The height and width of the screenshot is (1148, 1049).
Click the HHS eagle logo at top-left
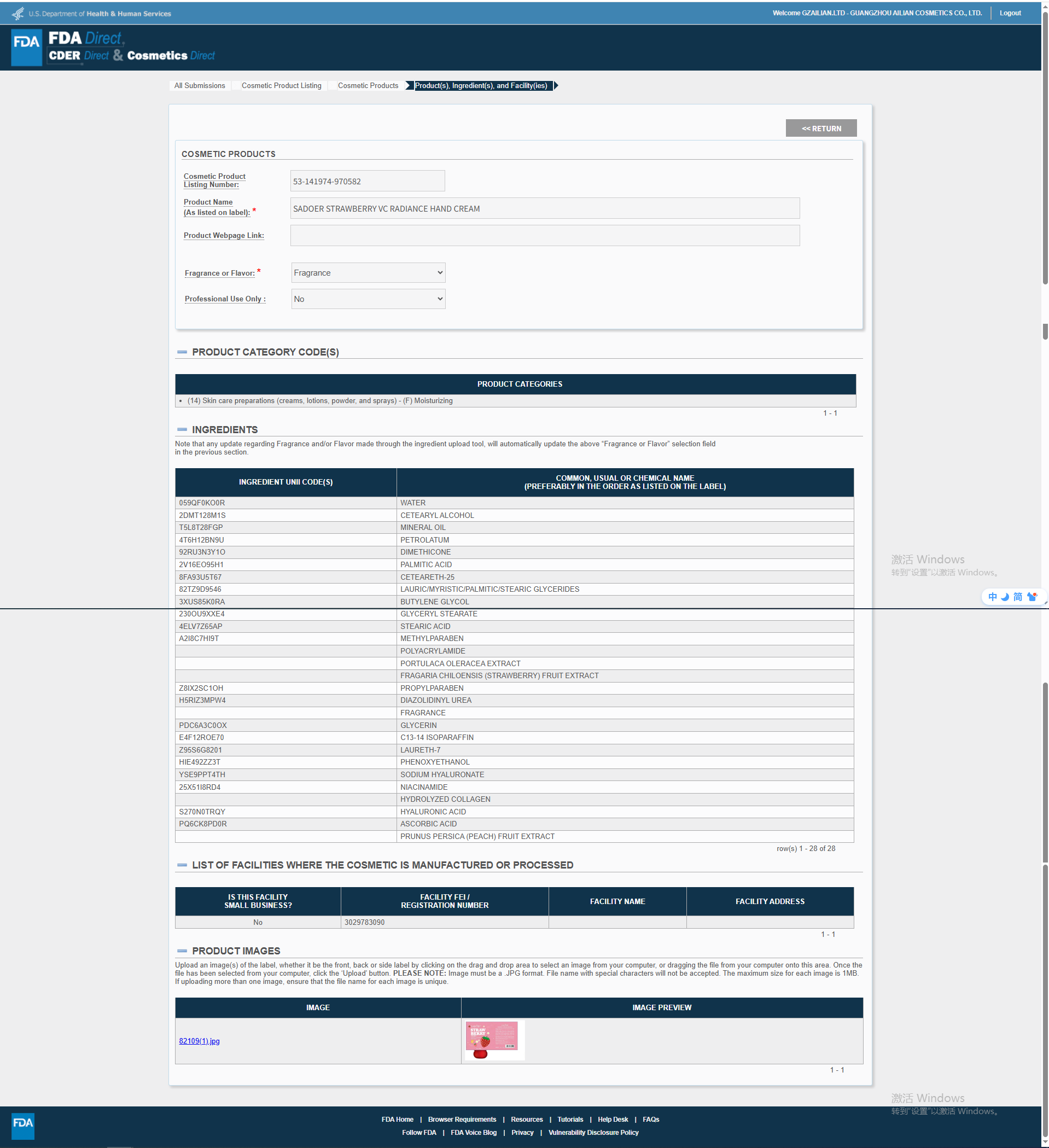pyautogui.click(x=18, y=13)
